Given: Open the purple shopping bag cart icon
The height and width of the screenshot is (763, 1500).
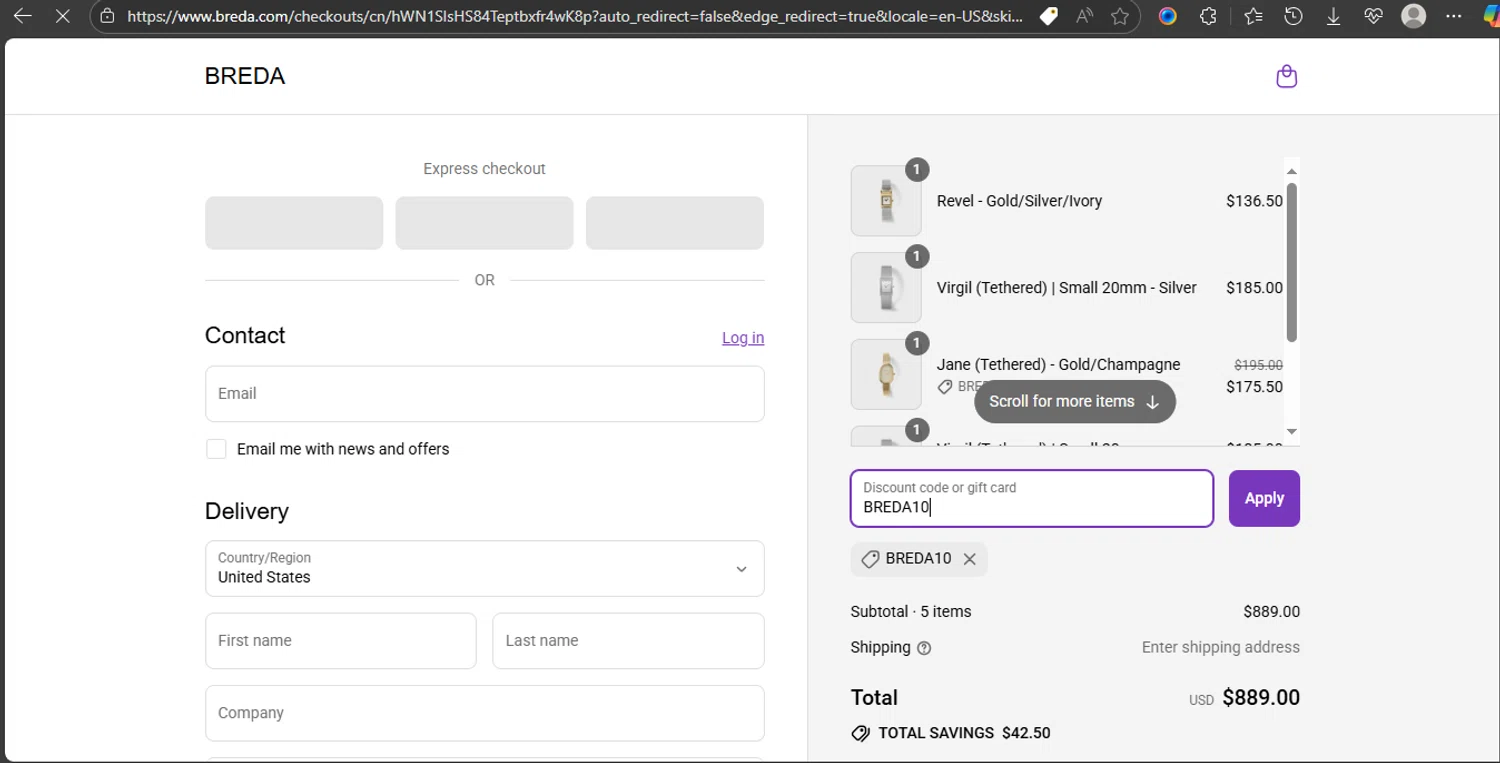Looking at the screenshot, I should point(1287,77).
